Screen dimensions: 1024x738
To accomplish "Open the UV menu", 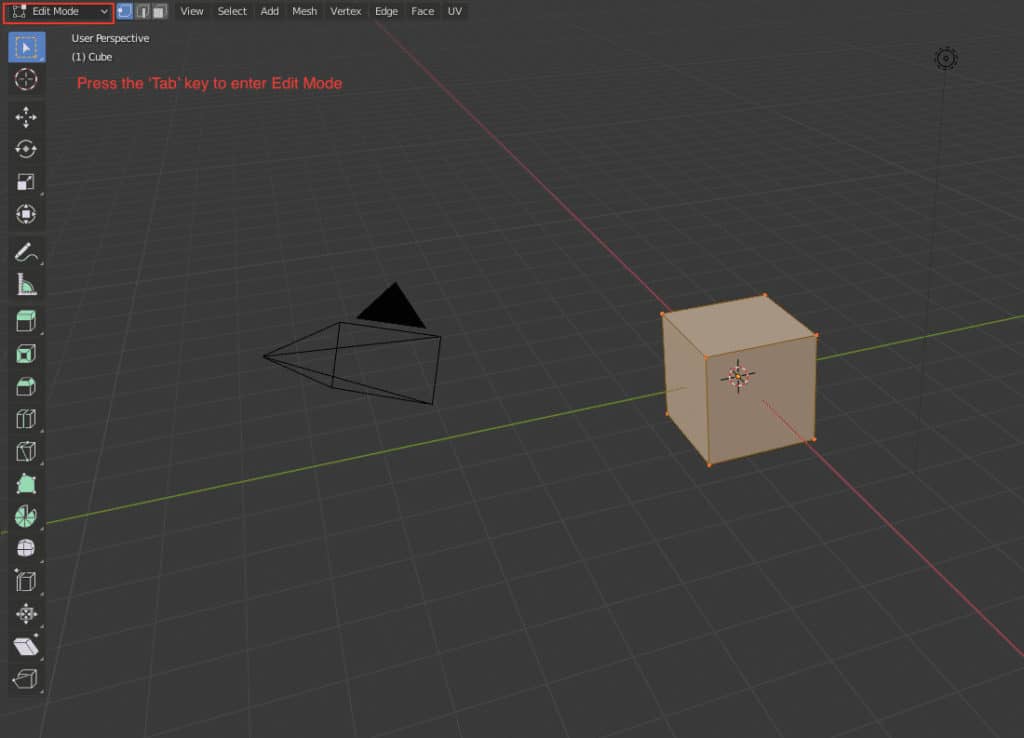I will click(455, 11).
